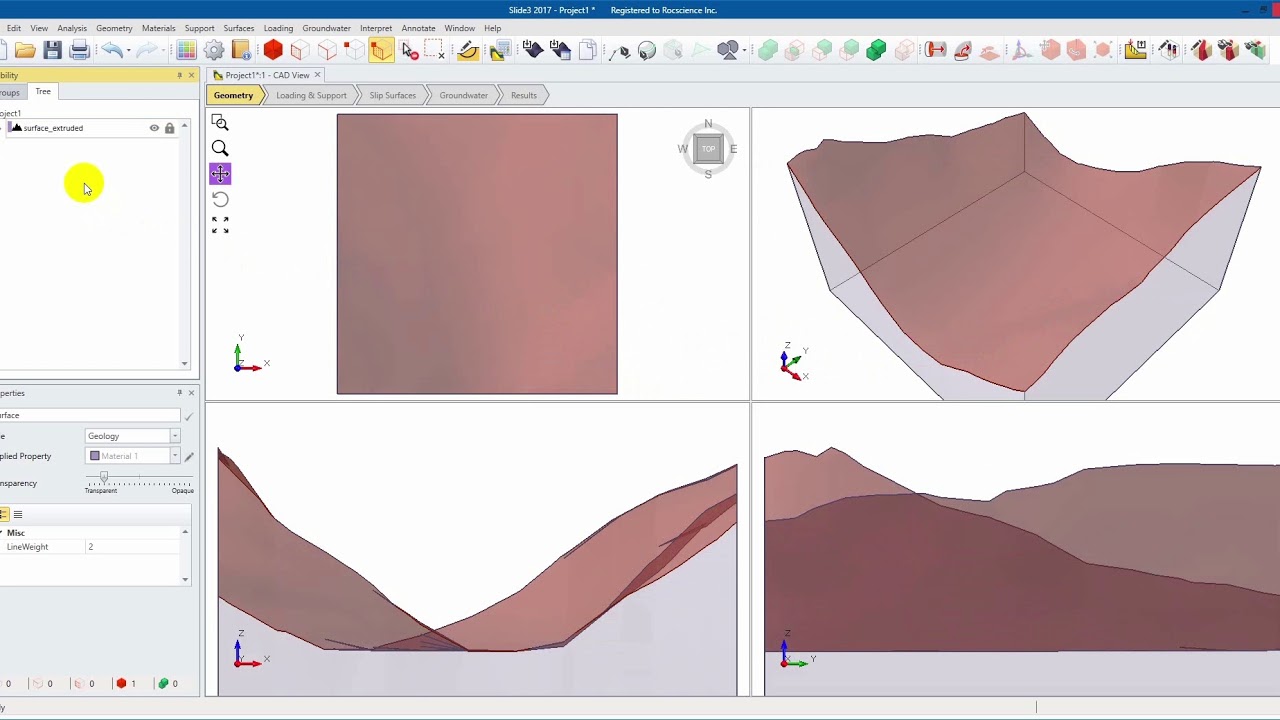Close the Properties panel
Viewport: 1280px width, 720px height.
pos(191,393)
